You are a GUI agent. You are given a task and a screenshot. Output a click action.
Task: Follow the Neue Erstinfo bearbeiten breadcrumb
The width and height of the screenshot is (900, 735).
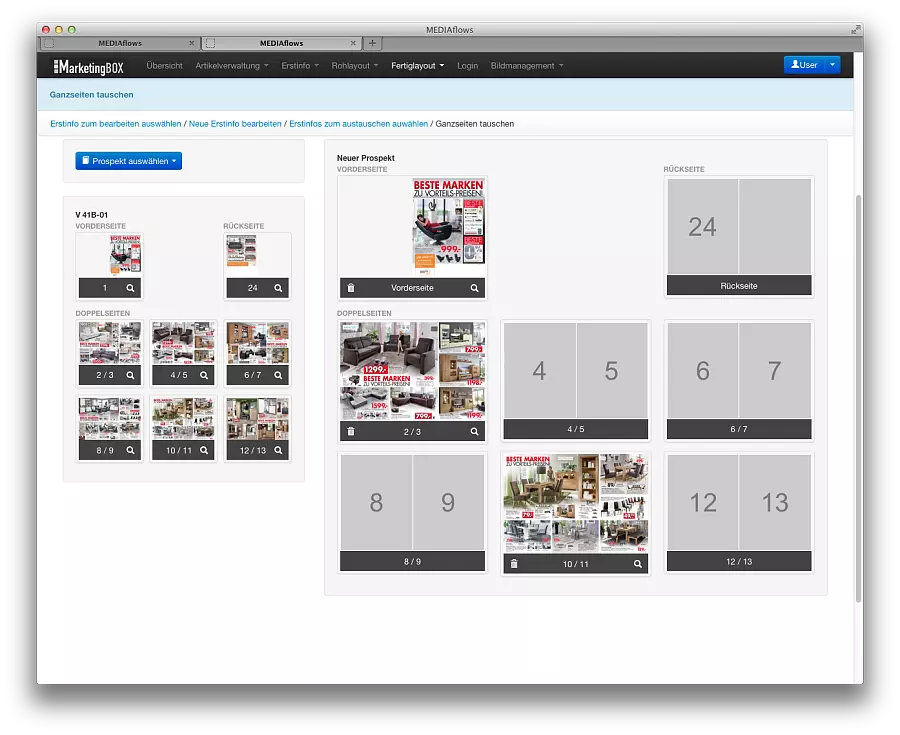235,124
